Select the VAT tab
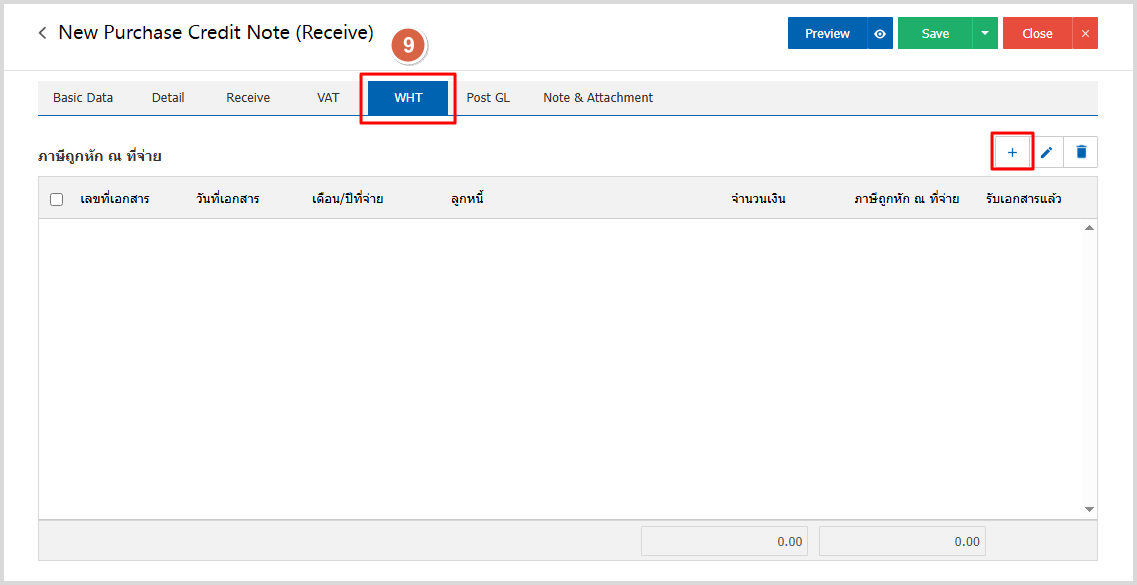 328,98
